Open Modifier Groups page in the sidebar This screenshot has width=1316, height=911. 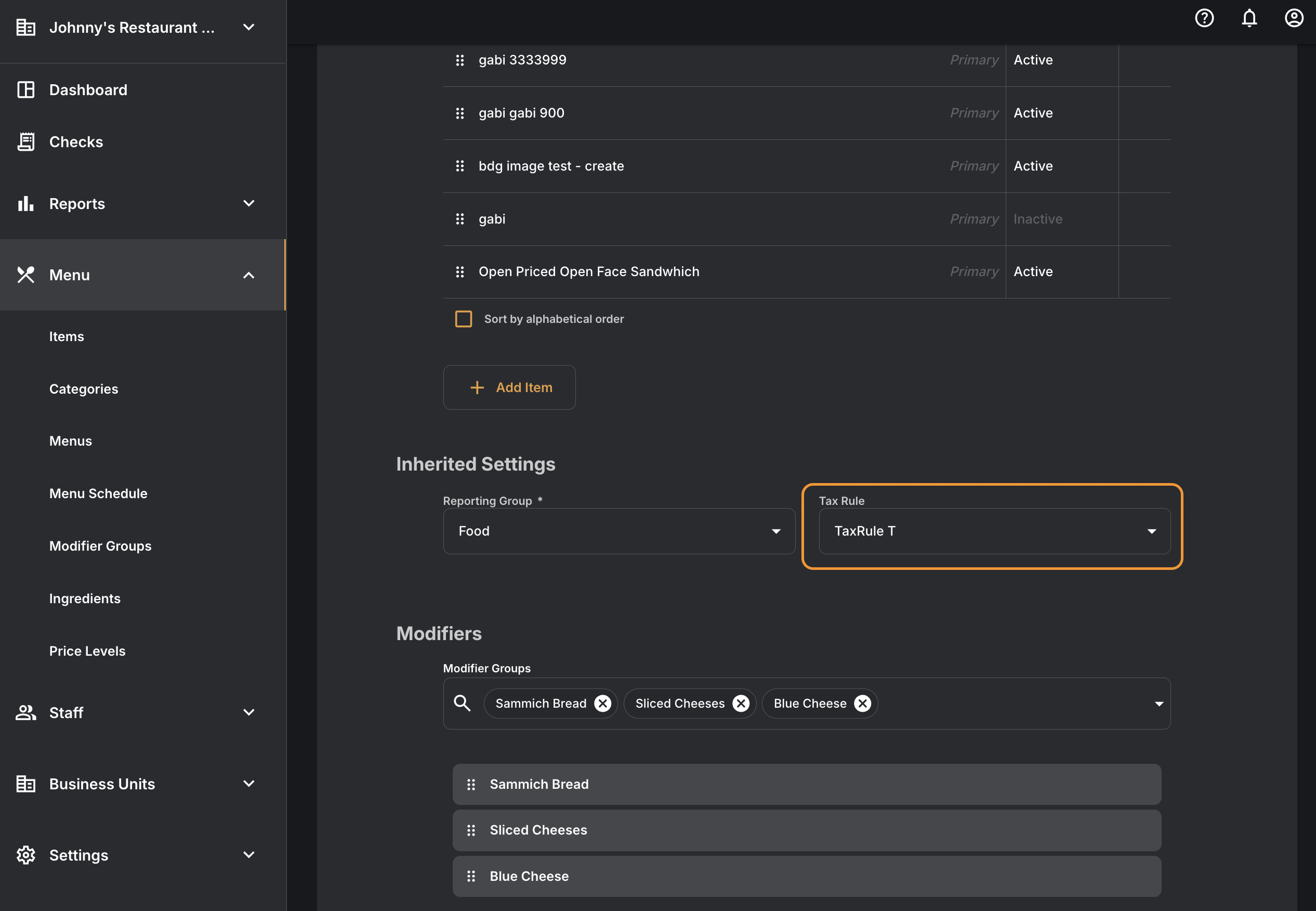coord(100,546)
